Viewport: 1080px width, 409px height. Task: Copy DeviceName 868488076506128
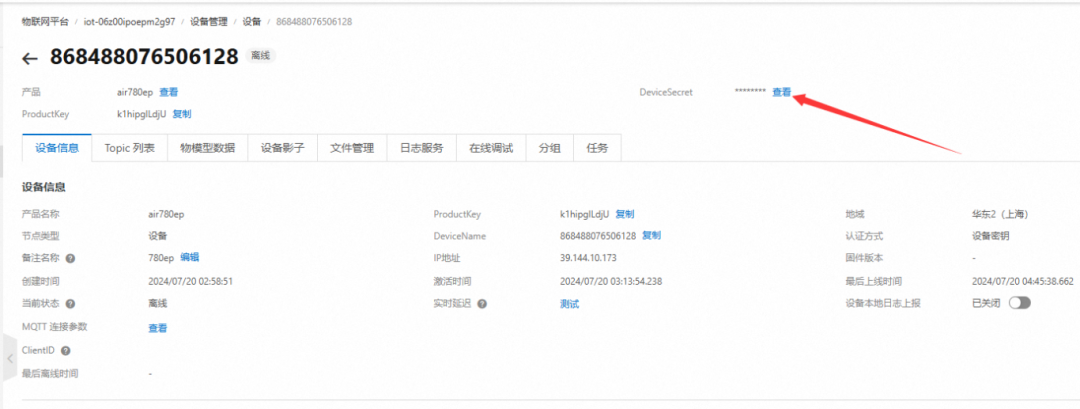(x=652, y=235)
